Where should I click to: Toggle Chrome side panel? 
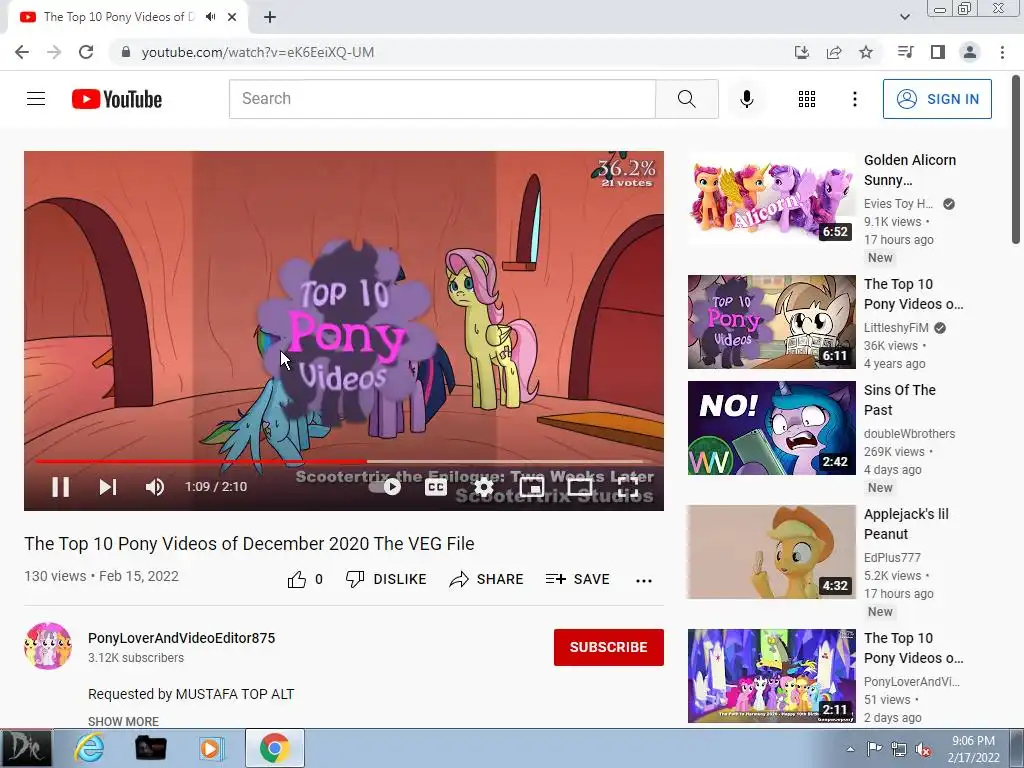(938, 52)
